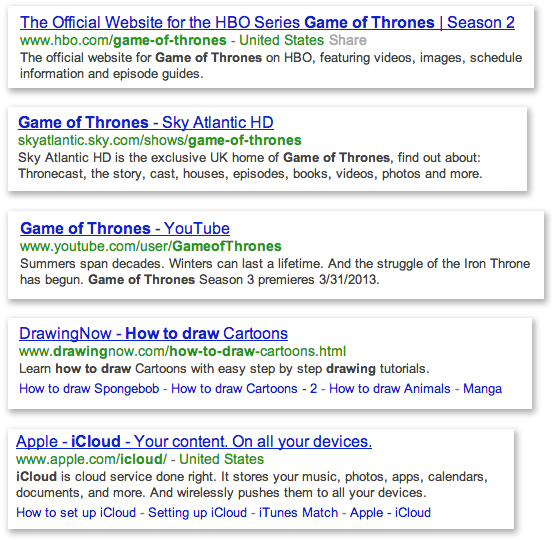
Task: Select the How to draw Cartoons - 2 sitelink
Action: (244, 389)
